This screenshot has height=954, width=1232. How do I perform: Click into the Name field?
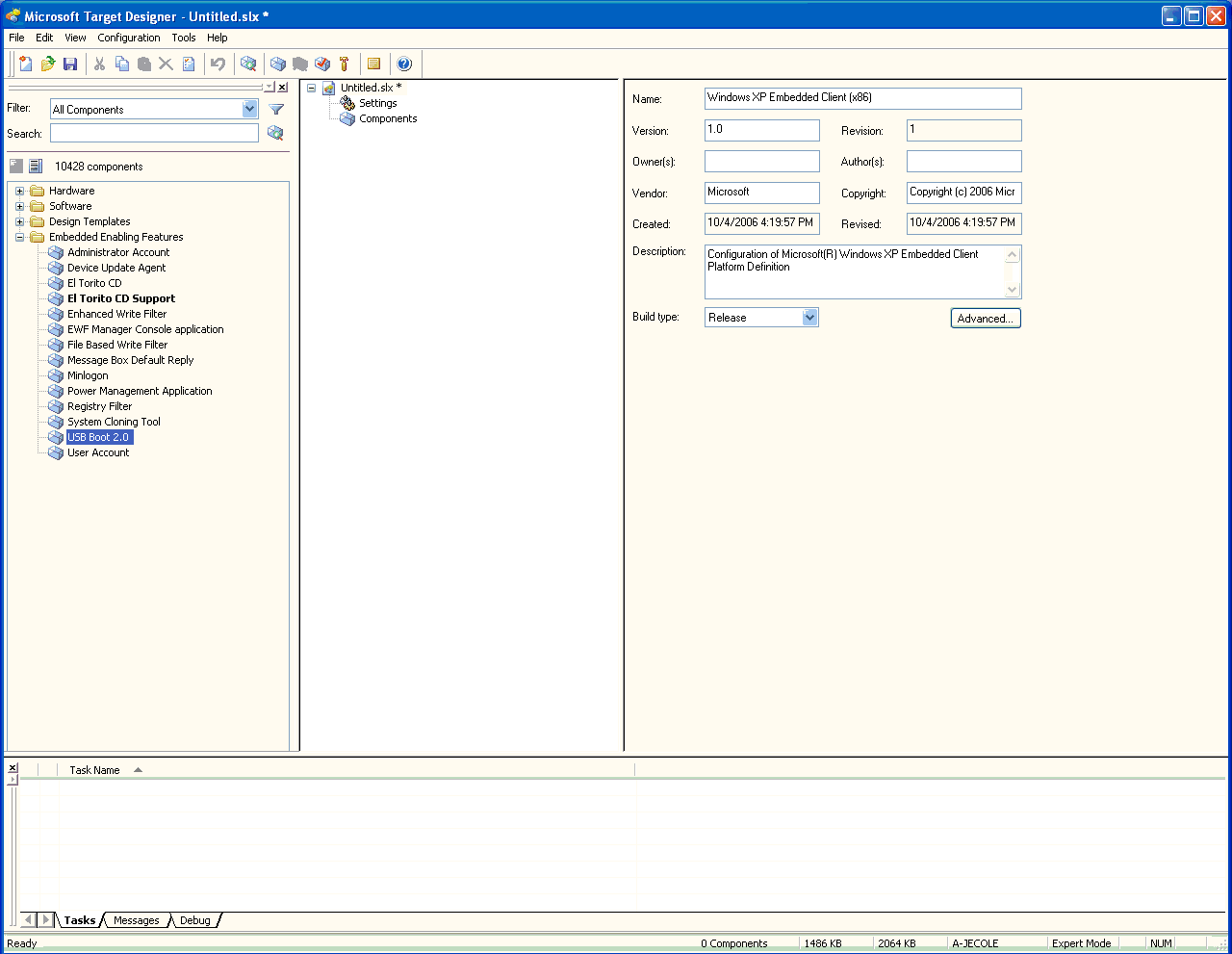[862, 98]
